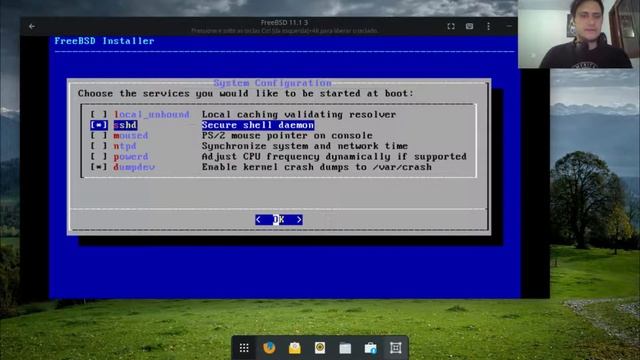The width and height of the screenshot is (640, 360).
Task: Open the Boxes app icon in dock
Action: (x=396, y=348)
